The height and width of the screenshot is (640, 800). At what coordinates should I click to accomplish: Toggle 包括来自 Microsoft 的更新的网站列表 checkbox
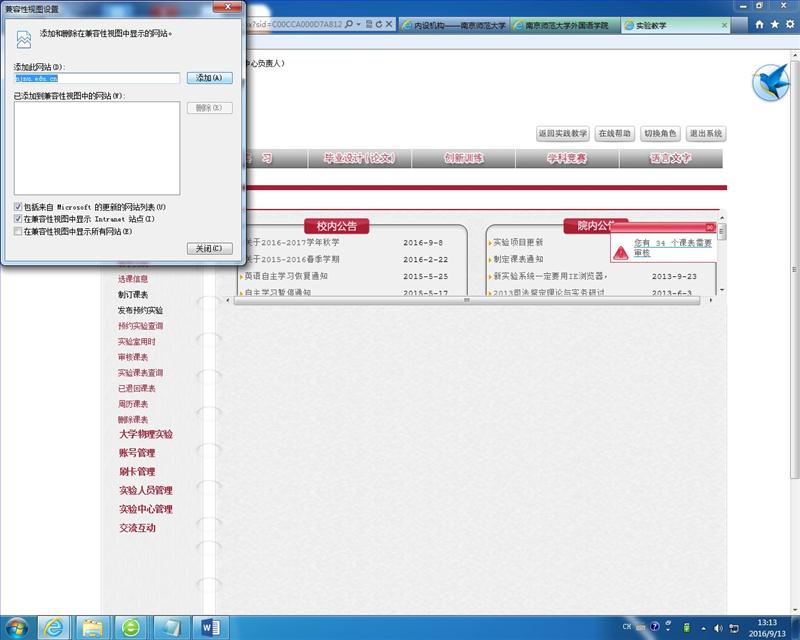(18, 206)
